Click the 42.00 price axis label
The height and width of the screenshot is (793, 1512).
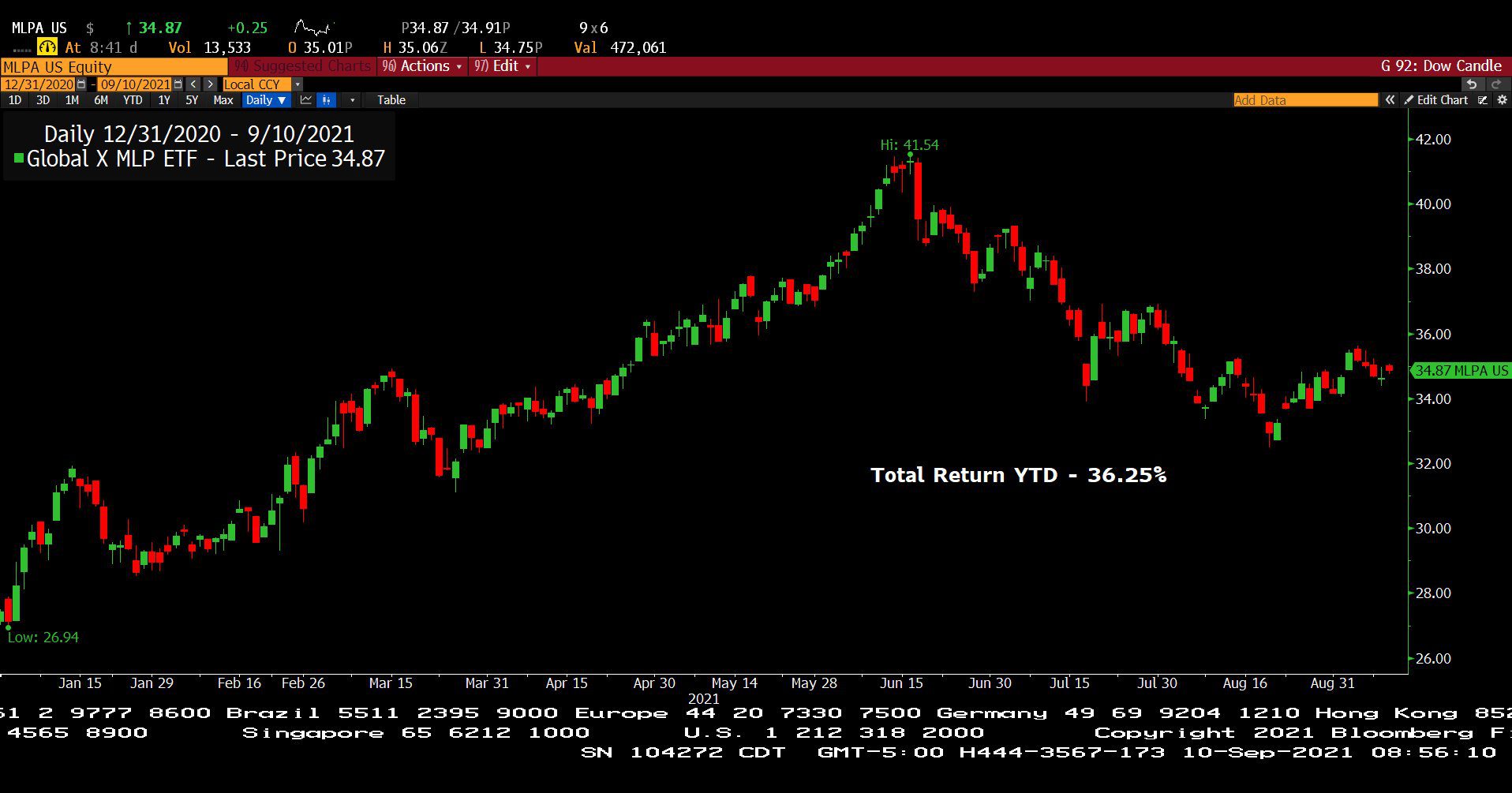click(1433, 139)
